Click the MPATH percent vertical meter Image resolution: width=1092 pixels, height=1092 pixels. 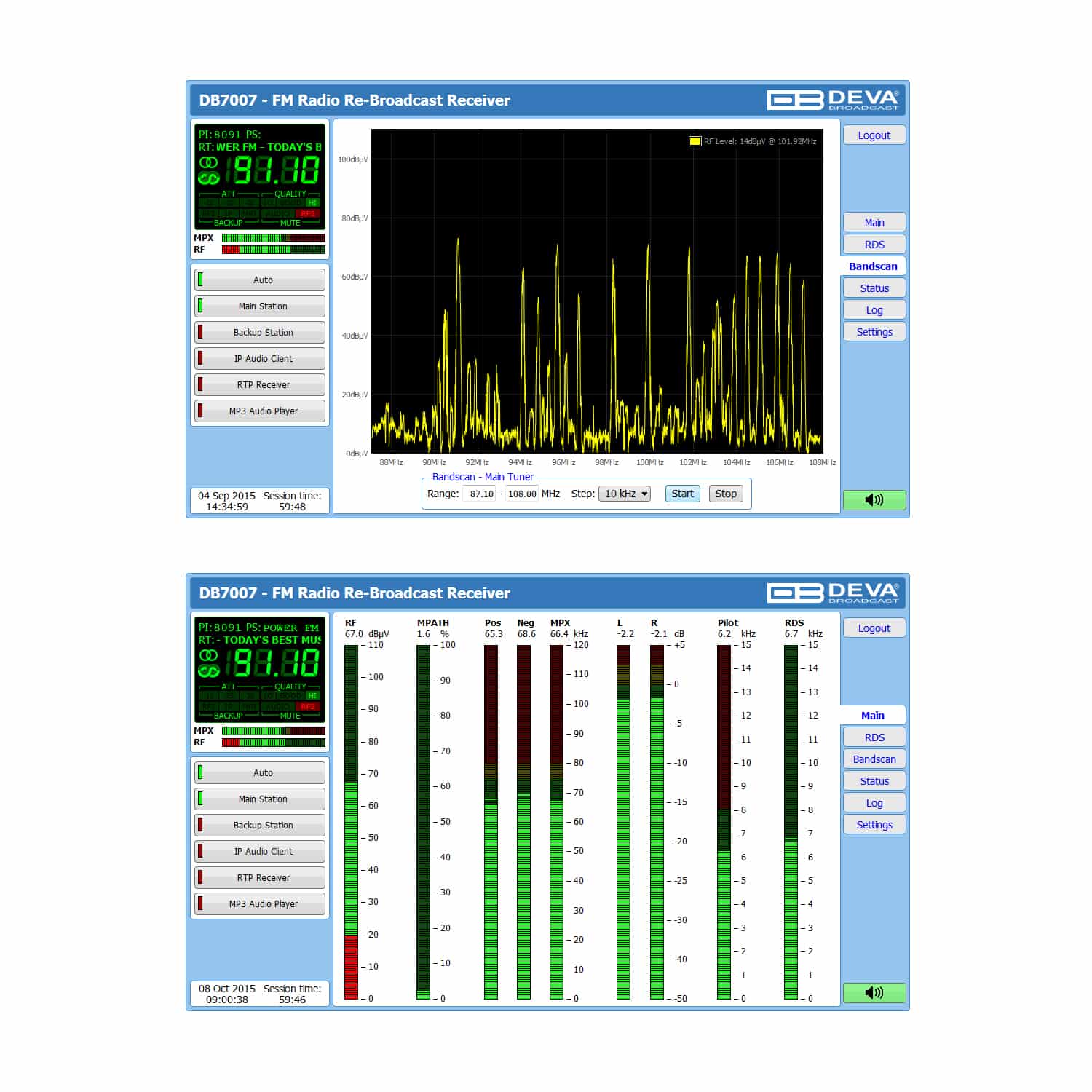pos(423,822)
